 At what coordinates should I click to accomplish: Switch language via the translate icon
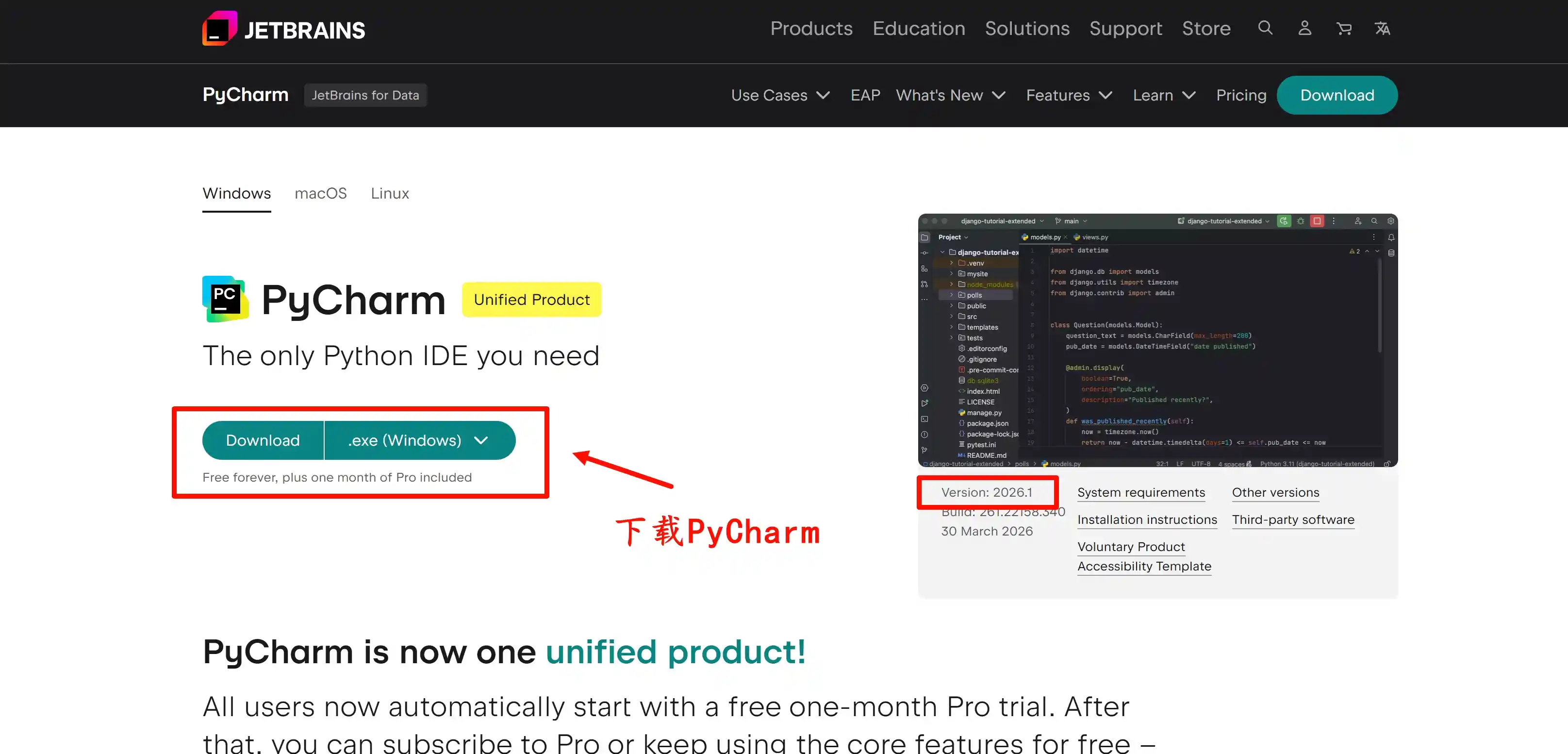(x=1382, y=28)
